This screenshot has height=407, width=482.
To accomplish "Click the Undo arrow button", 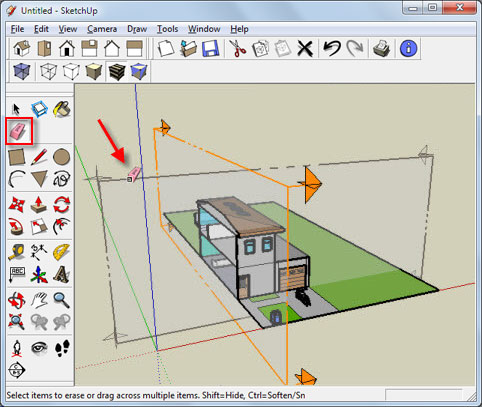I will (x=332, y=49).
